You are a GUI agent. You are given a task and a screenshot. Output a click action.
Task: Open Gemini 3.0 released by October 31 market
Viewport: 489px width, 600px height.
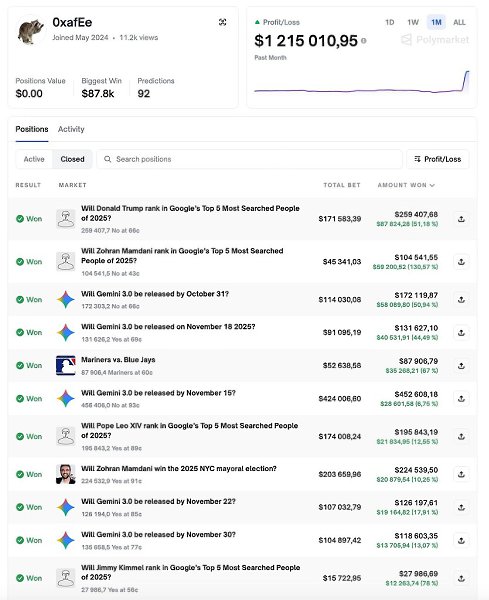(155, 294)
